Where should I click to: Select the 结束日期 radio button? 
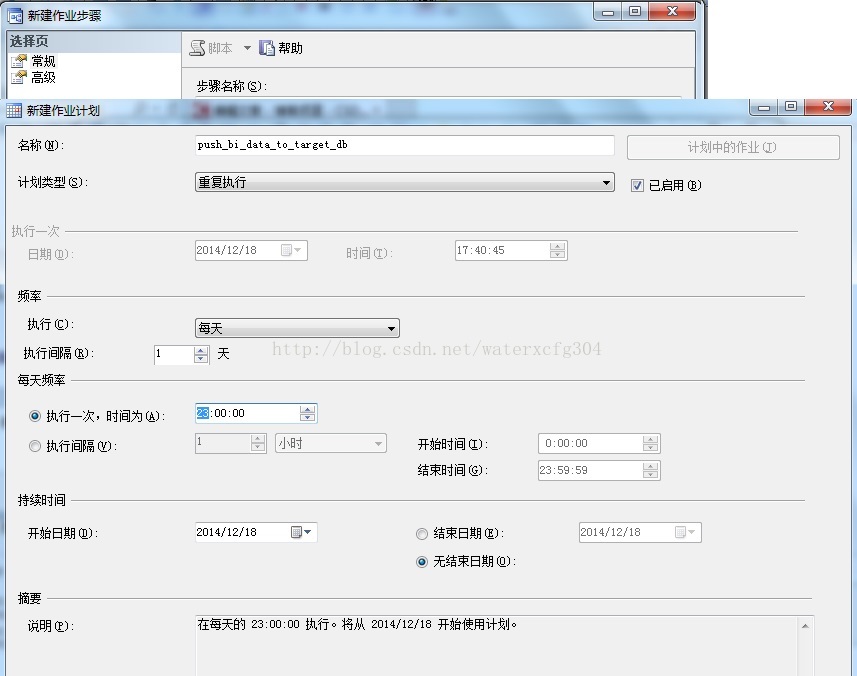click(422, 534)
